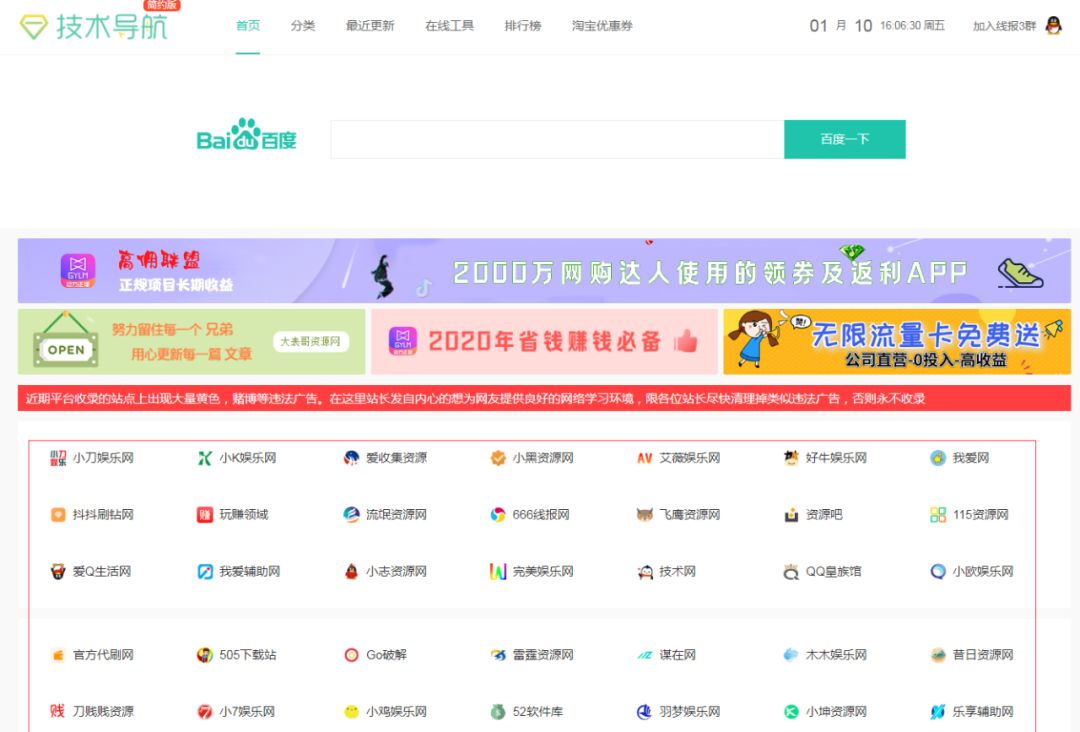
Task: Click the QQ皇族馆 penguin icon
Action: point(790,571)
